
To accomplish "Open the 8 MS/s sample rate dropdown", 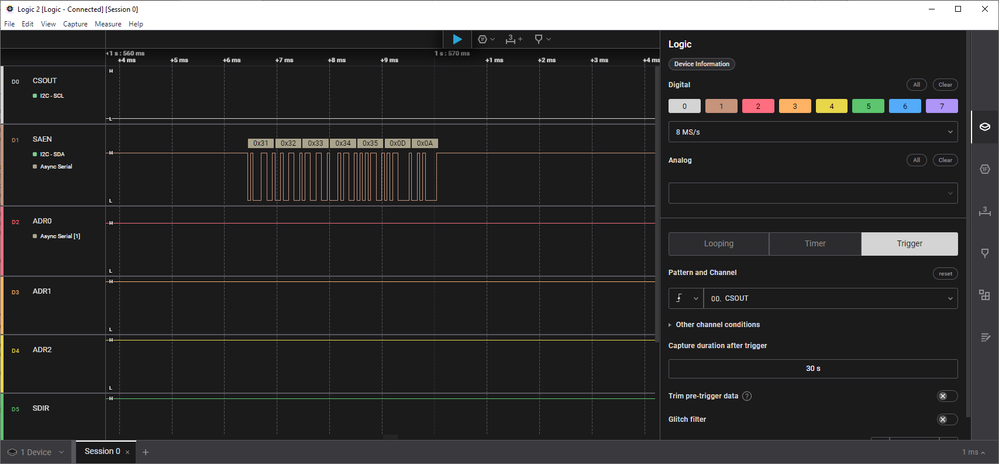I will pos(813,132).
